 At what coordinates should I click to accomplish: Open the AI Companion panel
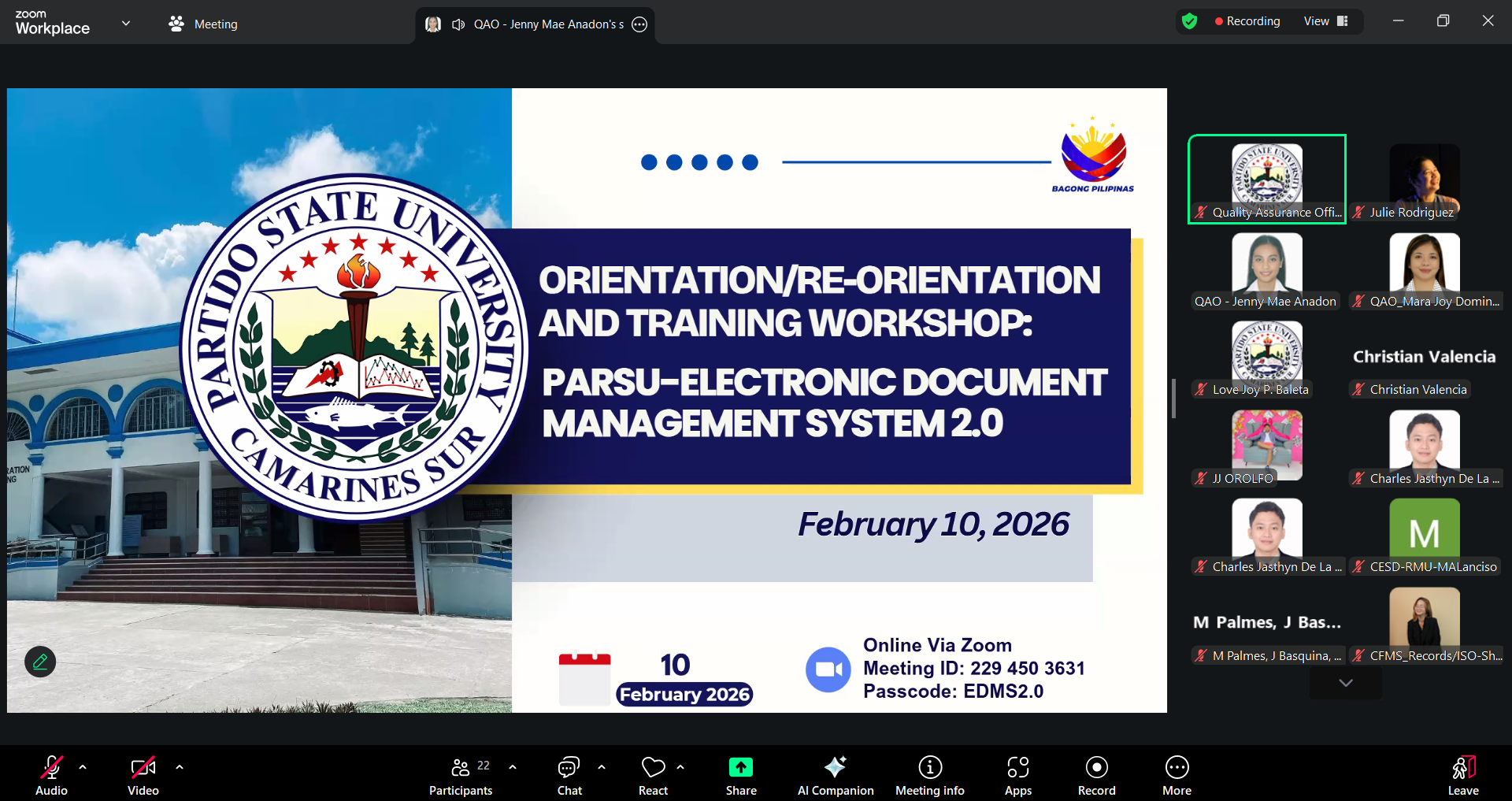coord(835,775)
